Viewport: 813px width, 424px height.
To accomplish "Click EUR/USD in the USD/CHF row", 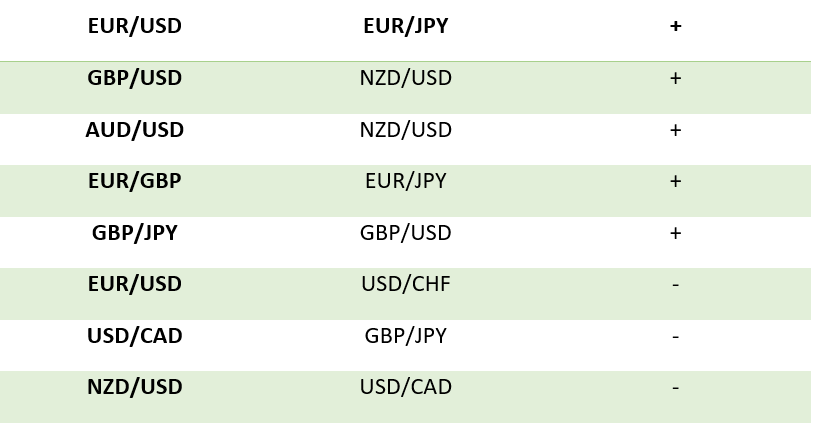I will [135, 284].
